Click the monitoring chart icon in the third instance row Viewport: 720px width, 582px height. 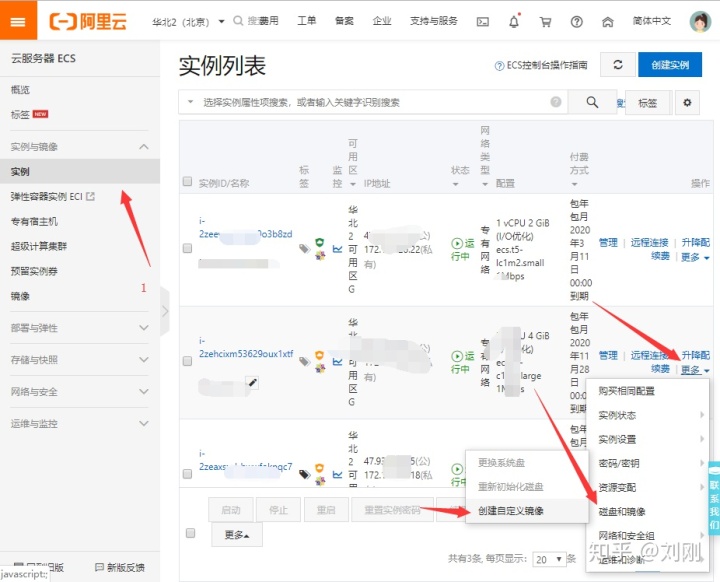coord(338,474)
